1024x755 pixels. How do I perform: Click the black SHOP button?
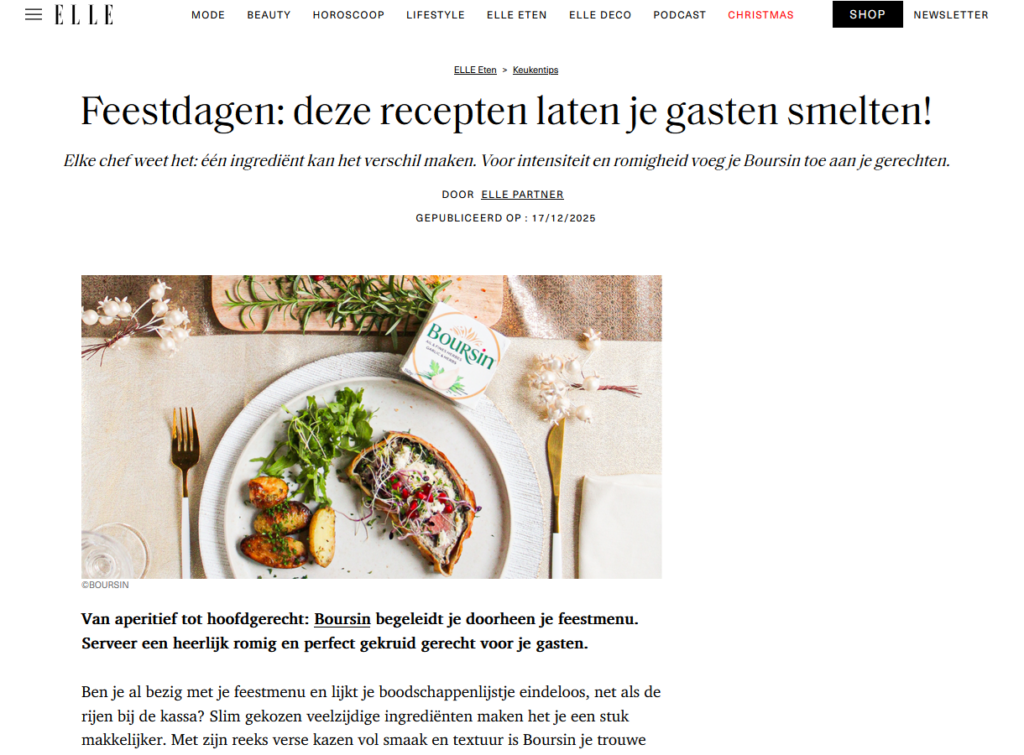tap(867, 14)
